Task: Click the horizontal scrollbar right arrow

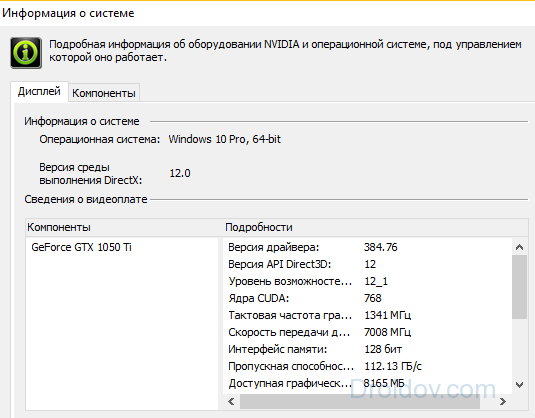Action: point(503,401)
